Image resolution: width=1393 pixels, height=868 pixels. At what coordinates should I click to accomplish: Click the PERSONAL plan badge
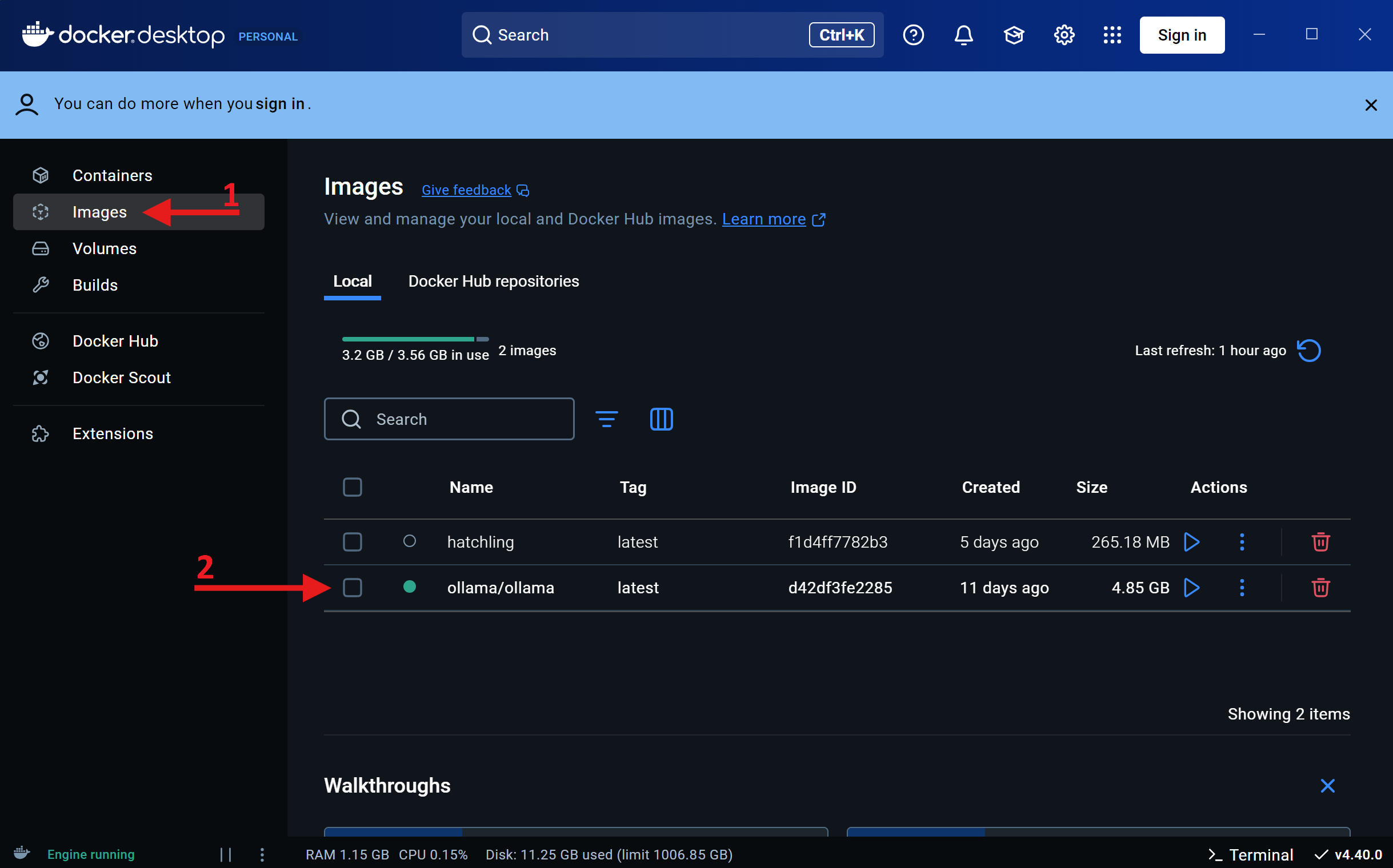pyautogui.click(x=267, y=37)
